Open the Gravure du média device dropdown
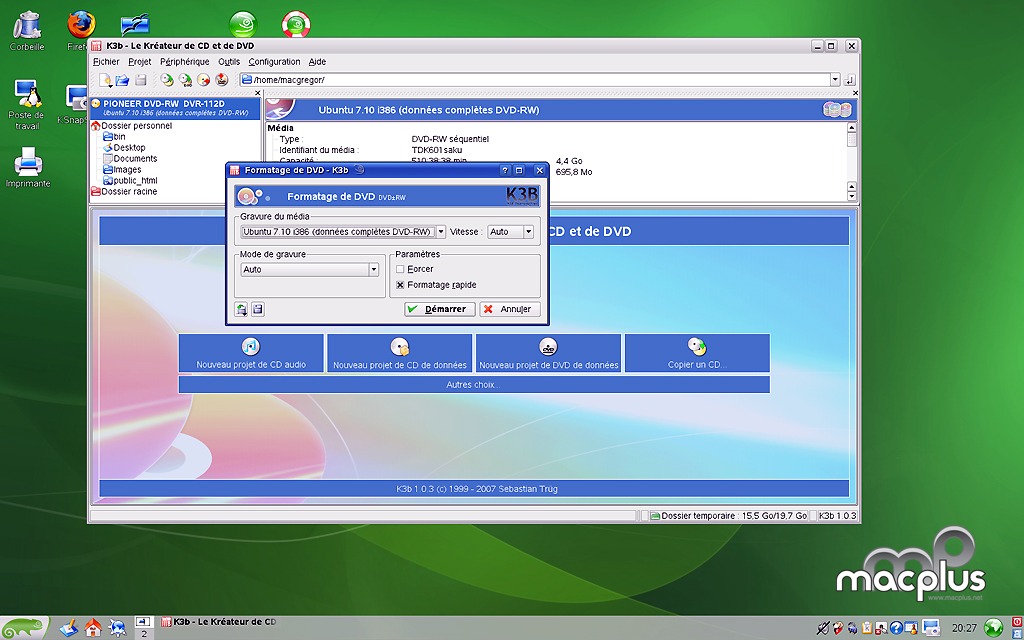 pos(342,232)
